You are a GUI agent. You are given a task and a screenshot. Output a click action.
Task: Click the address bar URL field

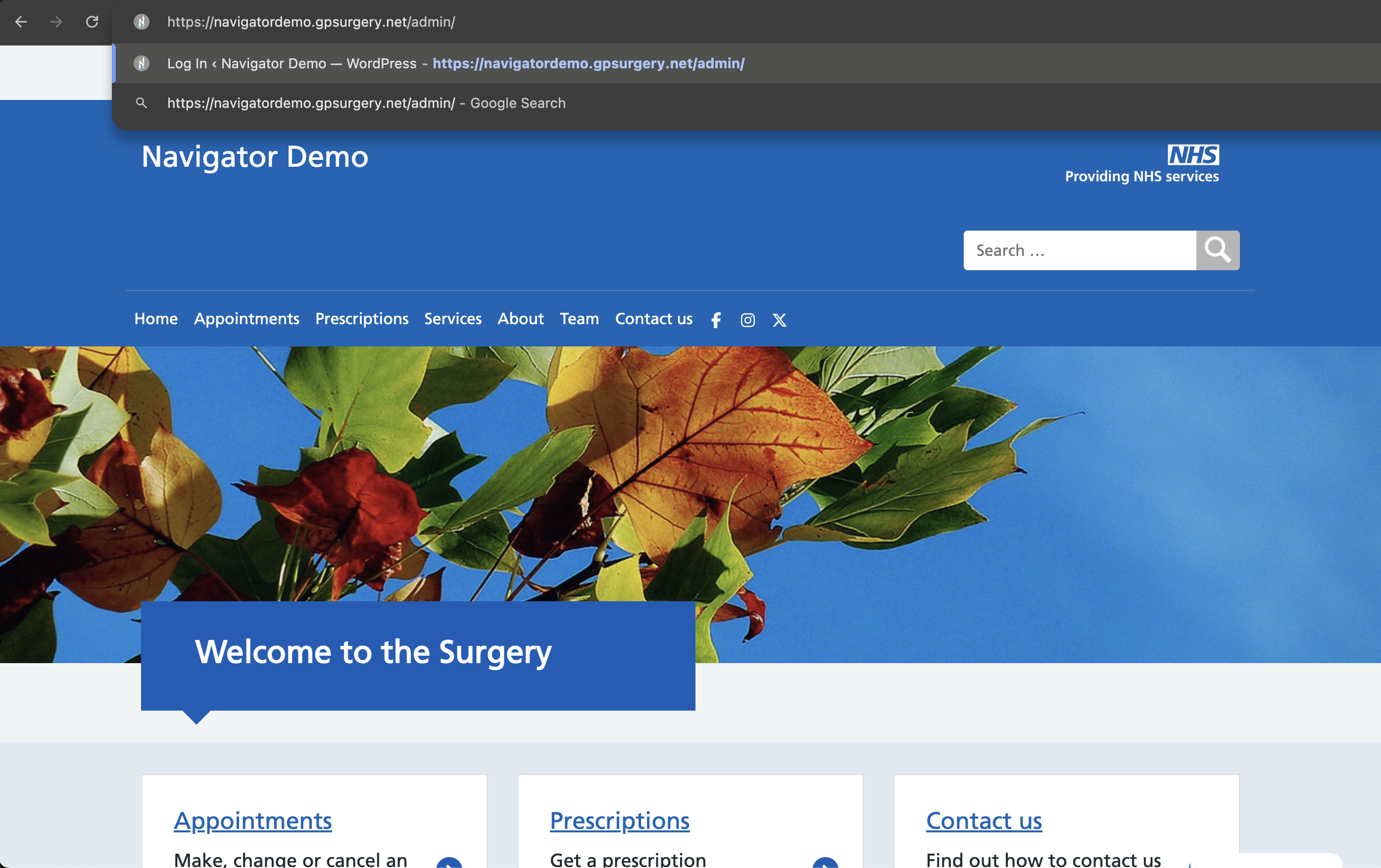click(x=745, y=22)
